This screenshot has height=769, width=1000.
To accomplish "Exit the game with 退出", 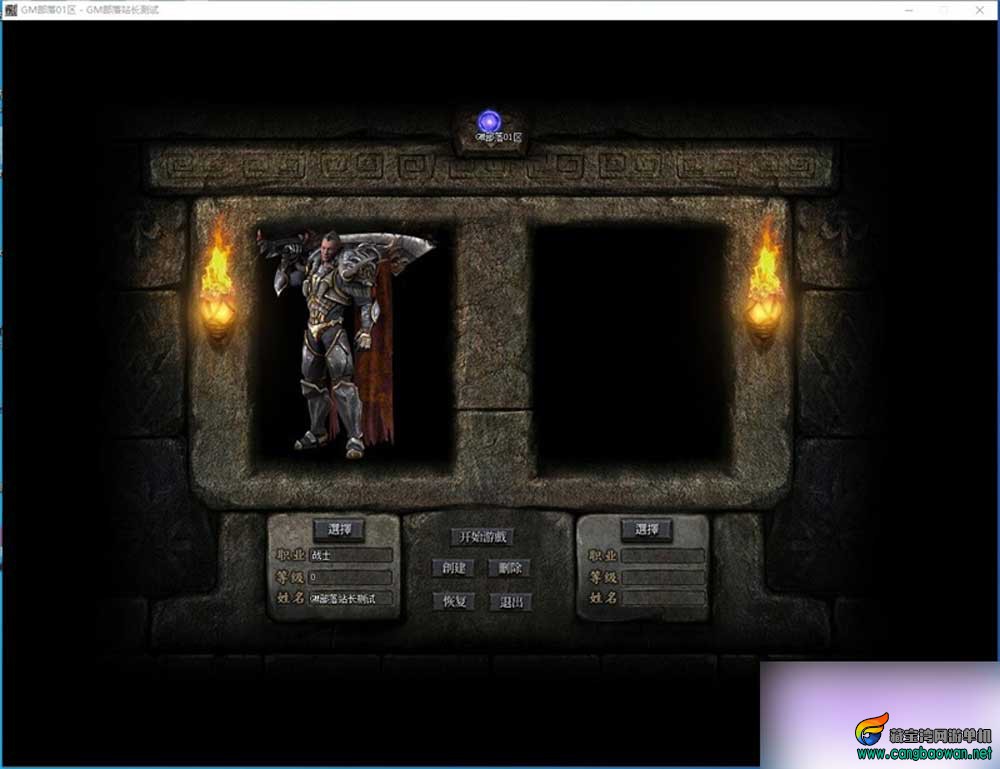I will [x=511, y=601].
